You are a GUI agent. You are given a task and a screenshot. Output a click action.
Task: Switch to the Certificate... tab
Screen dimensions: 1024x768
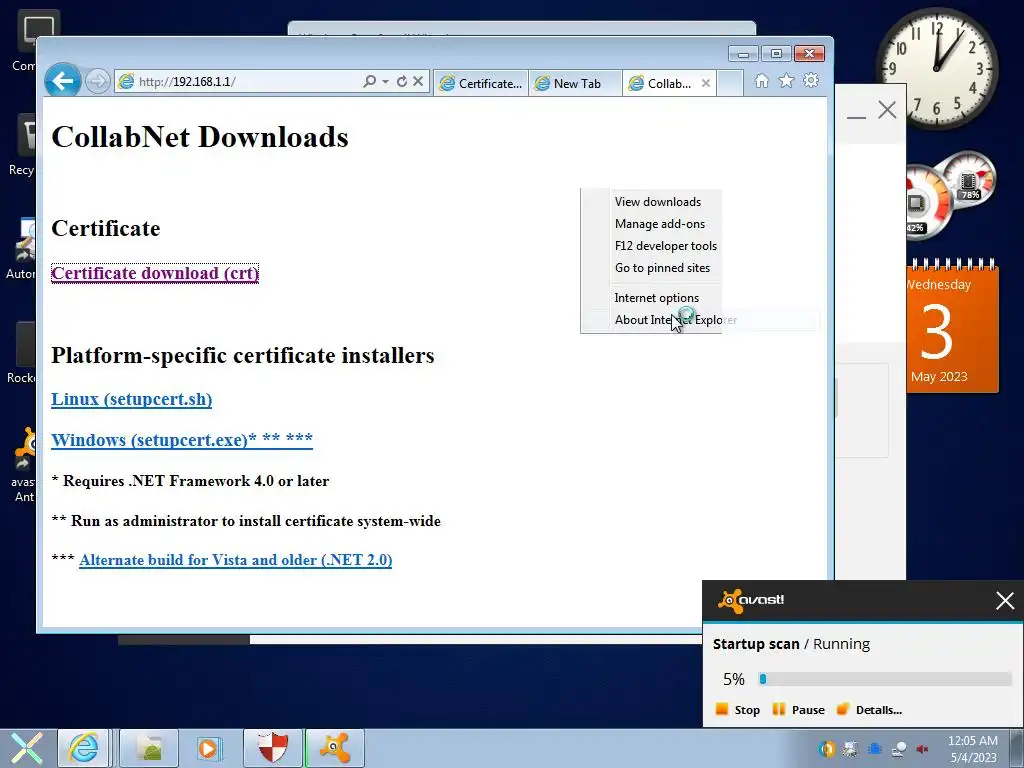click(481, 83)
